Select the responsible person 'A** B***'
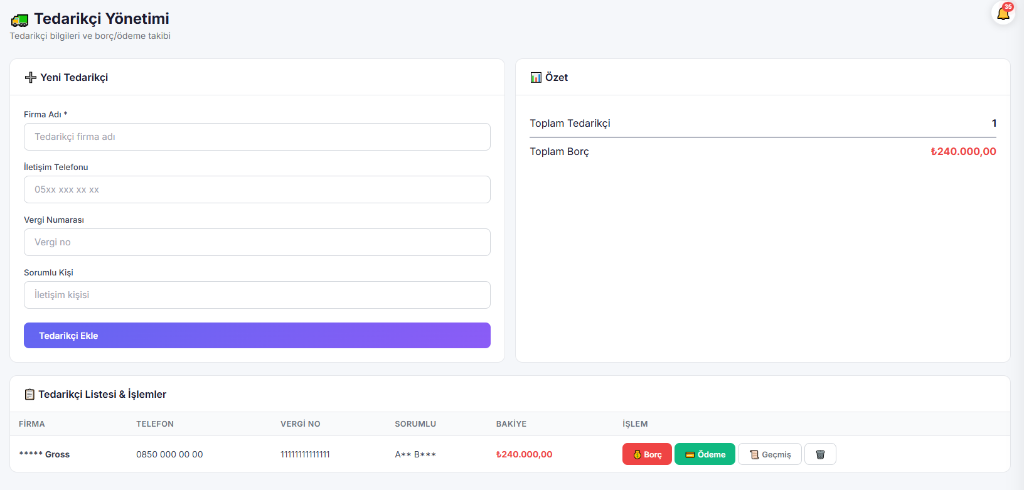Viewport: 1024px width, 490px height. 415,454
